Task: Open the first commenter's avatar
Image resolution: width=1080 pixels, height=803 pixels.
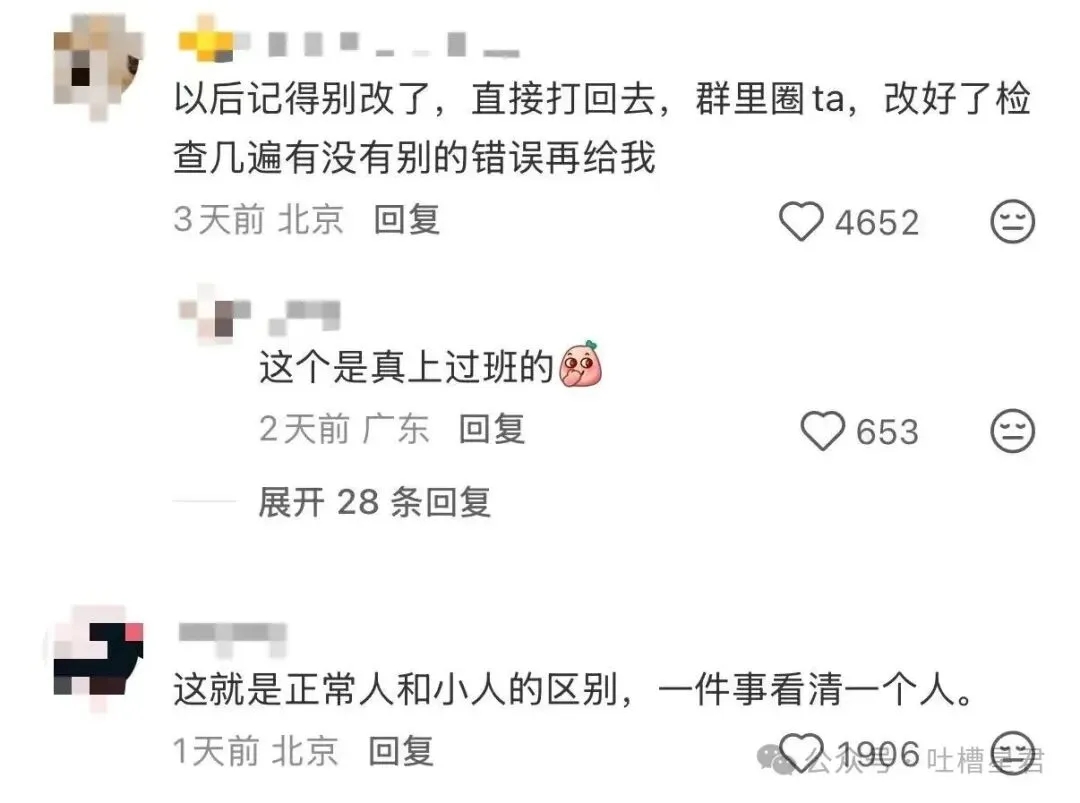Action: point(98,67)
